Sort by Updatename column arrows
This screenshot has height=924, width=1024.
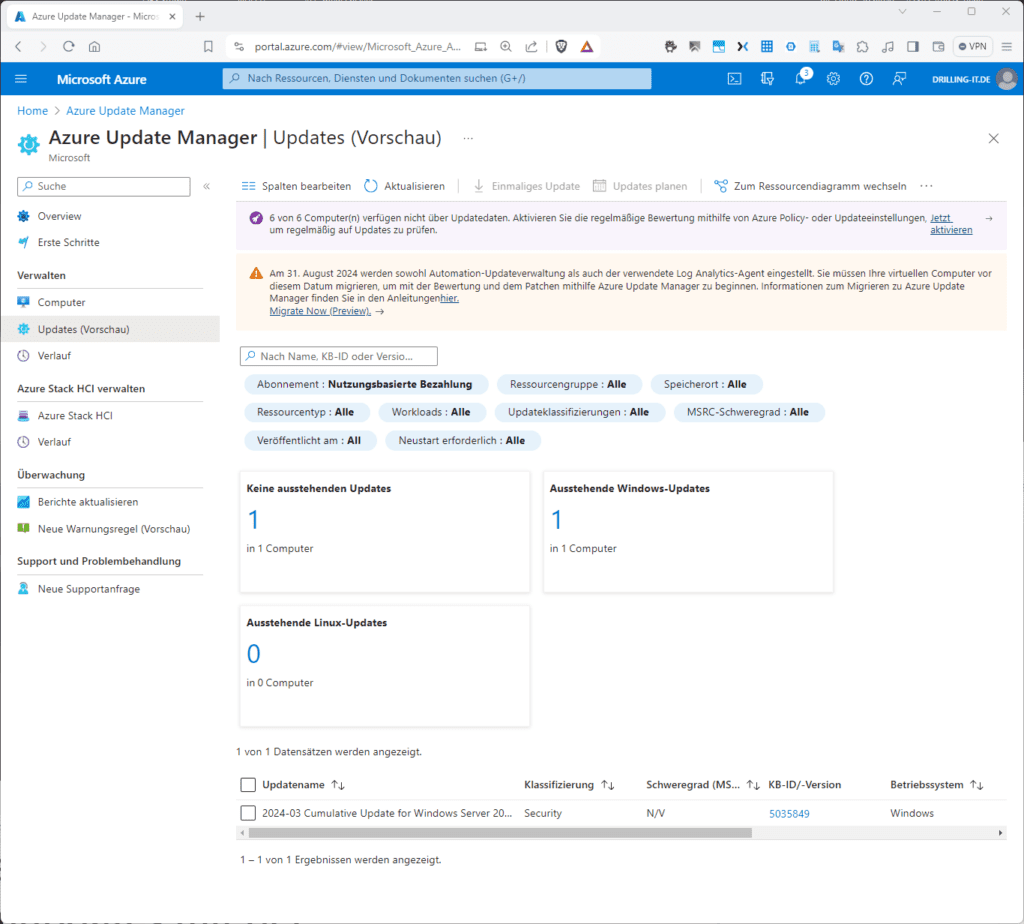coord(338,785)
